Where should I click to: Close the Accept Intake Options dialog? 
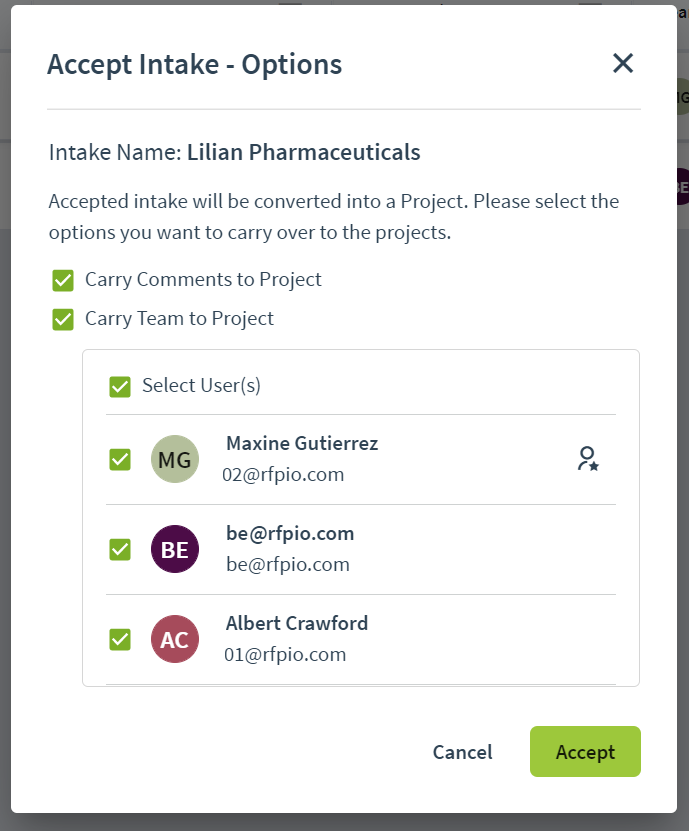point(623,63)
